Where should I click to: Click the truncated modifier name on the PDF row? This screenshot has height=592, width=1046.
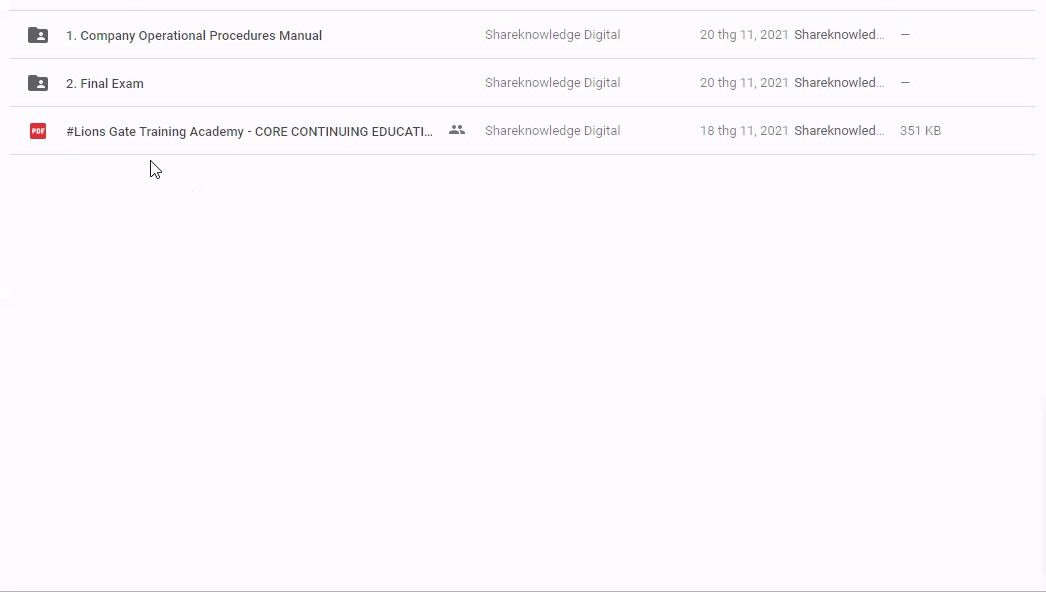(839, 131)
